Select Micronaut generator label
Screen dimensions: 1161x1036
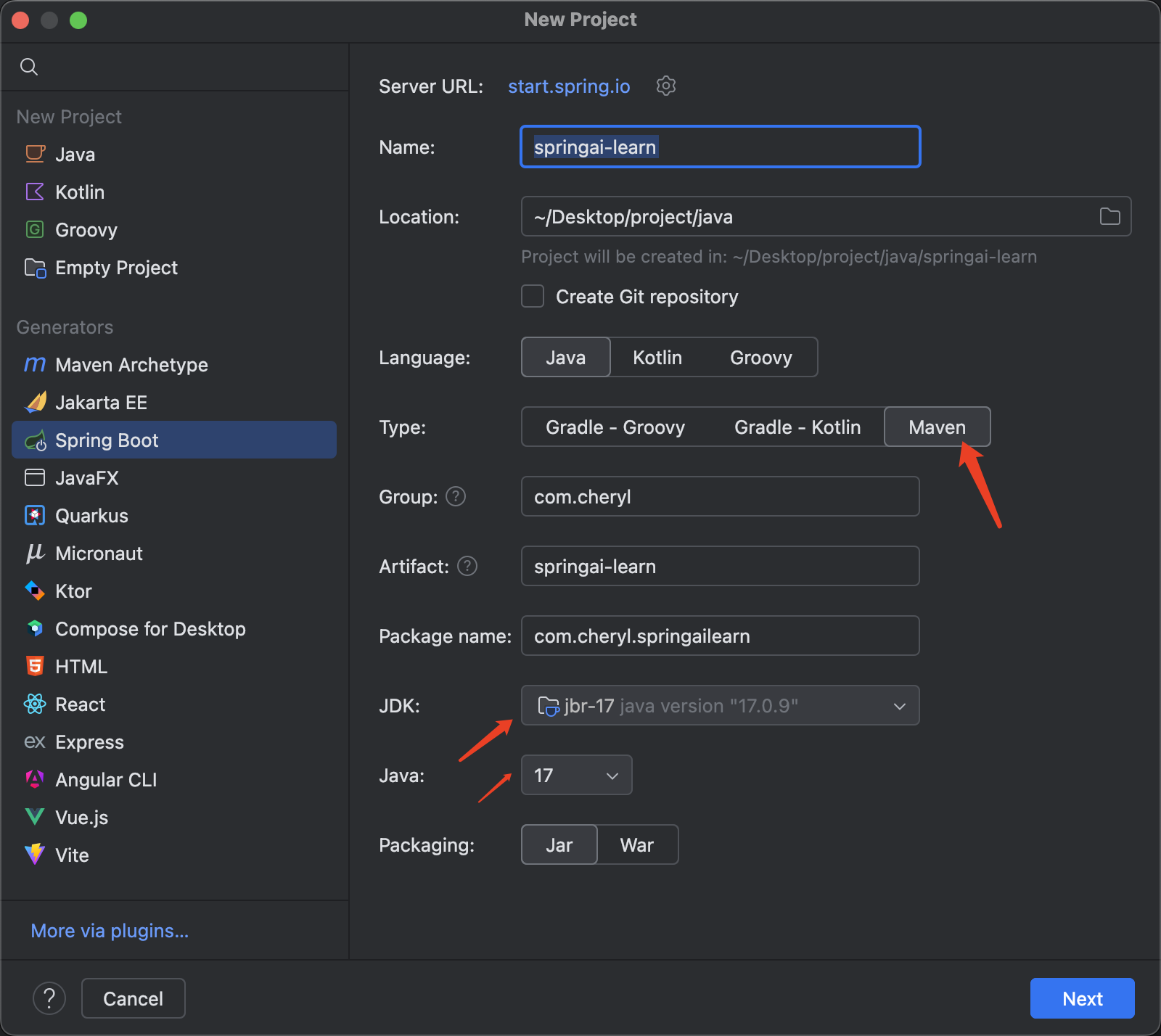99,554
